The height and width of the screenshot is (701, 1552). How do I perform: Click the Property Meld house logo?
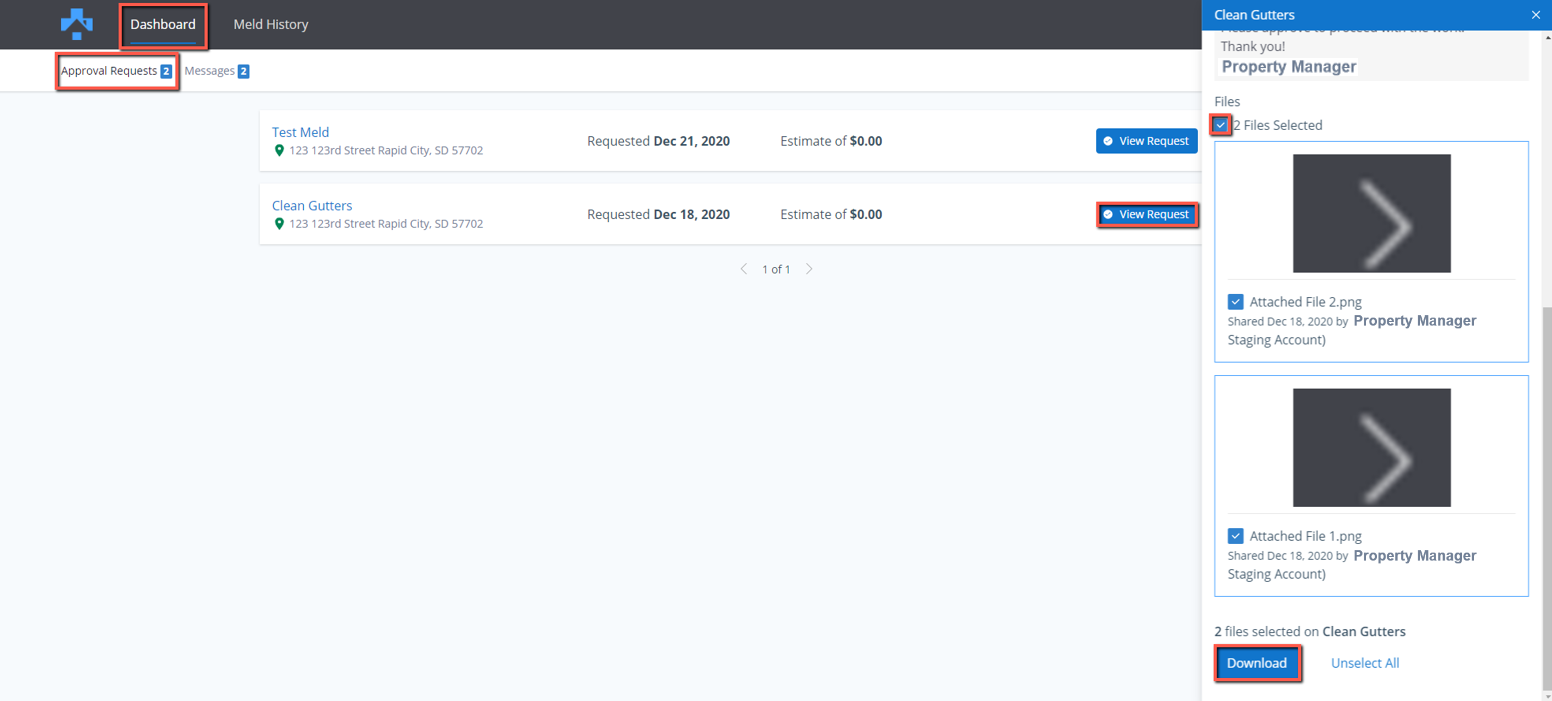[x=76, y=24]
